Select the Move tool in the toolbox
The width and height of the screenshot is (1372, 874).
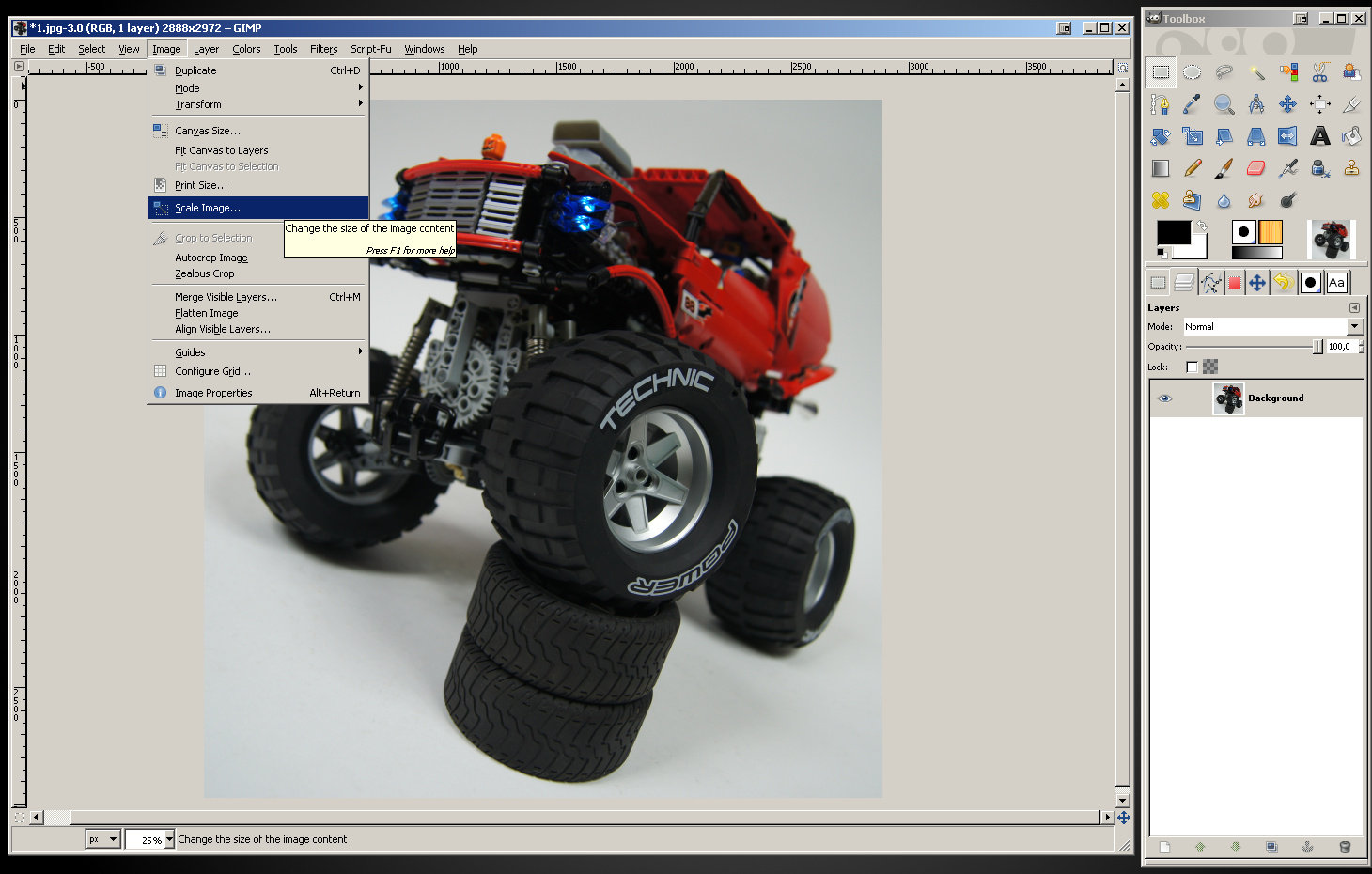[1288, 104]
